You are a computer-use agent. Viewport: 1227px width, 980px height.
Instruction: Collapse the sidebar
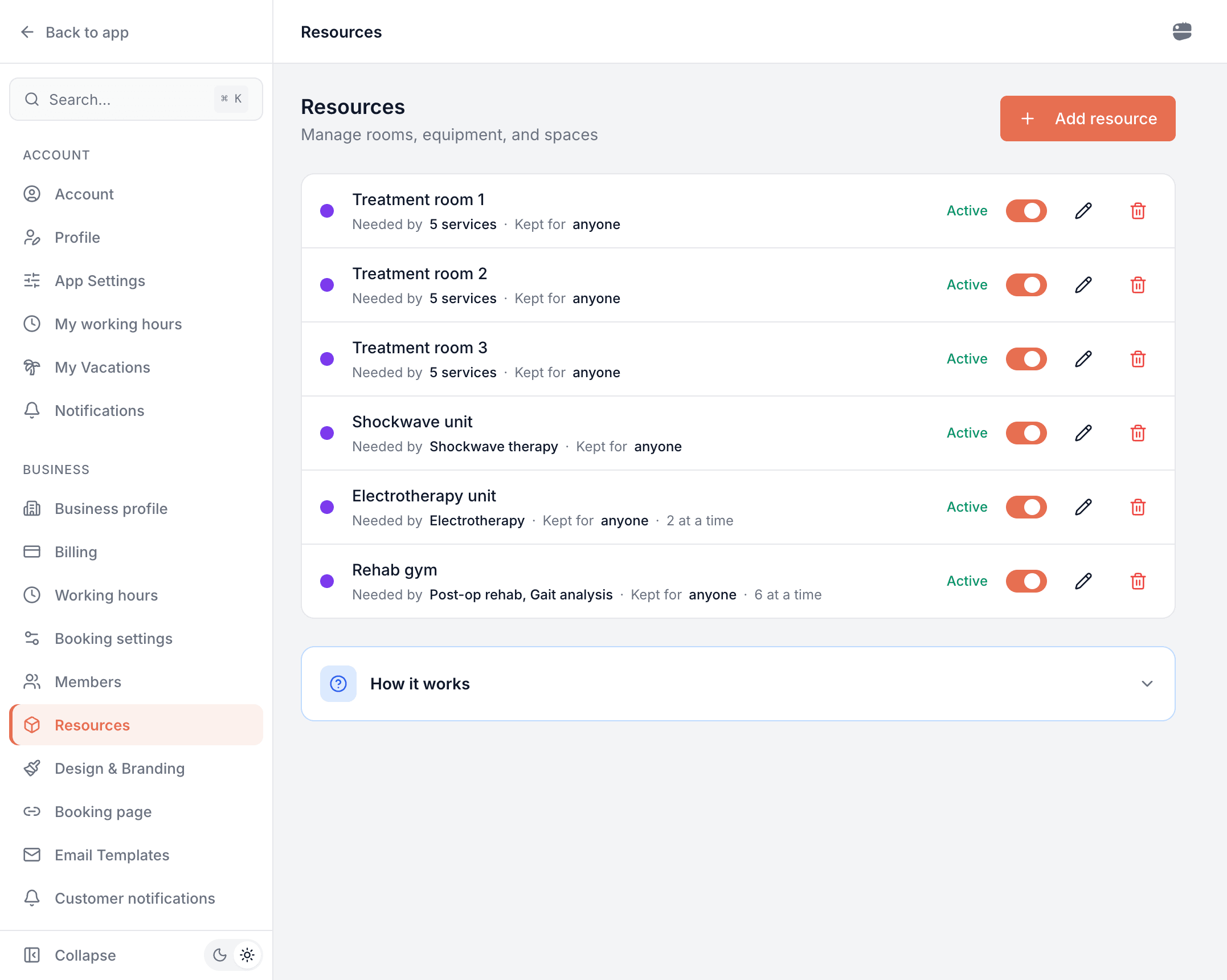[69, 955]
